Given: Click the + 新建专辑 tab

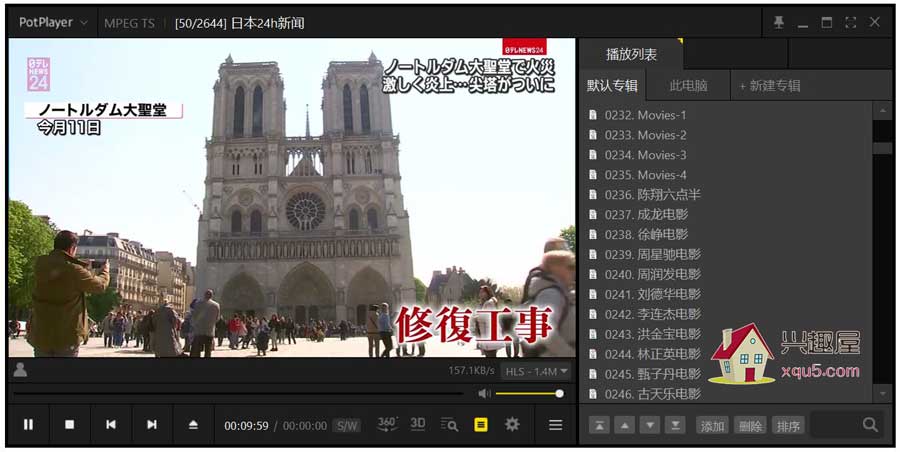Looking at the screenshot, I should pos(770,86).
